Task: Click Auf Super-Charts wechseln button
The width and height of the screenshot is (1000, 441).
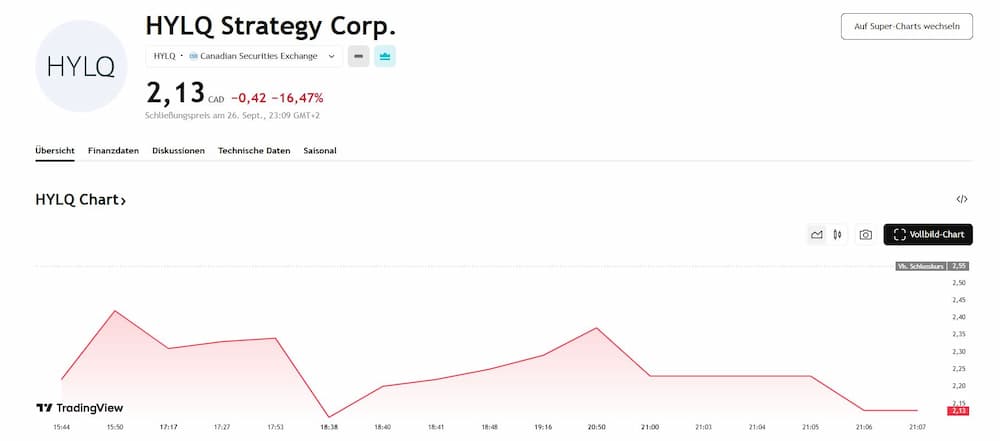Action: [906, 26]
